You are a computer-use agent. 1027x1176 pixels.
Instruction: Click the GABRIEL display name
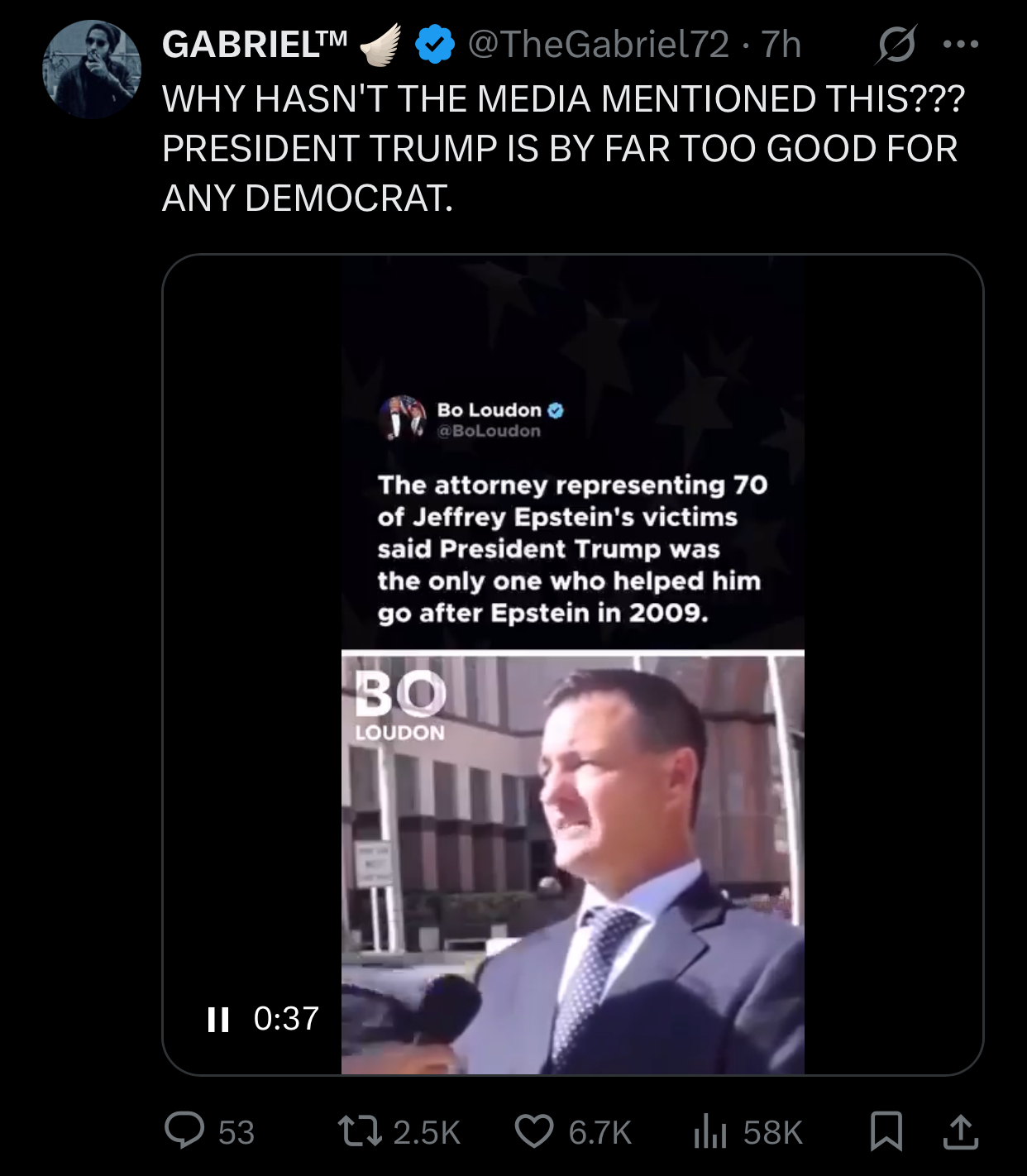pos(255,45)
